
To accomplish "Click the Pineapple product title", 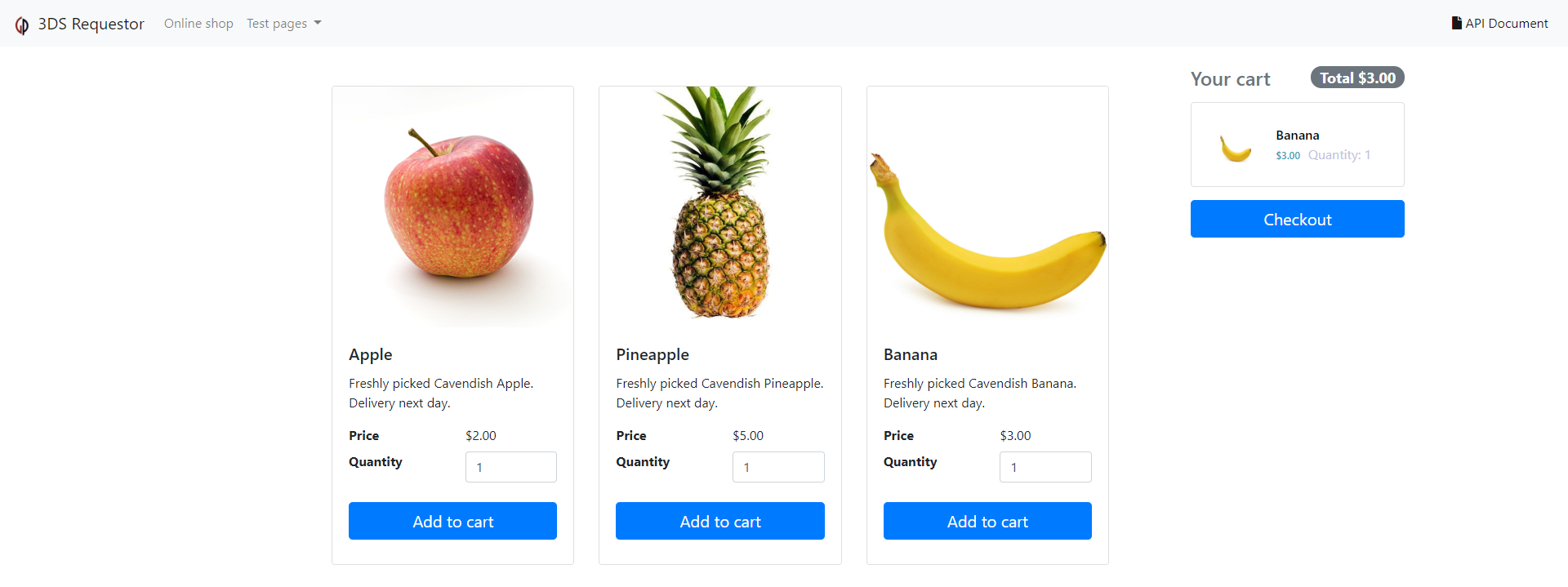I will pos(653,354).
